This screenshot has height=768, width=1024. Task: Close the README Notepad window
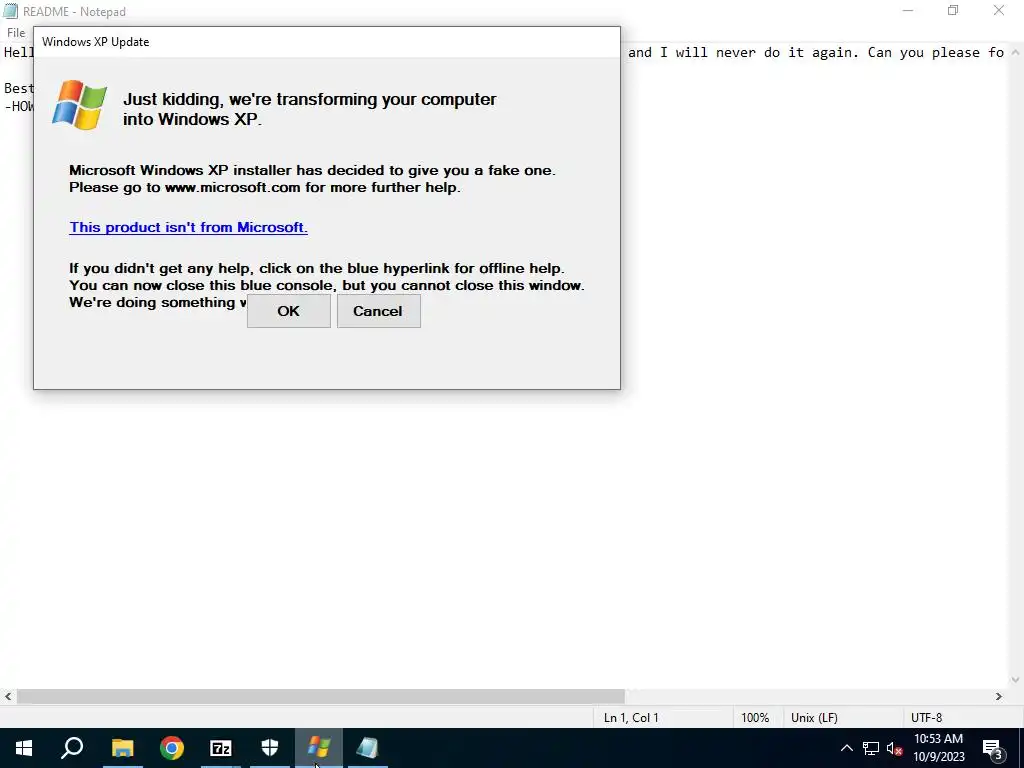(x=999, y=10)
